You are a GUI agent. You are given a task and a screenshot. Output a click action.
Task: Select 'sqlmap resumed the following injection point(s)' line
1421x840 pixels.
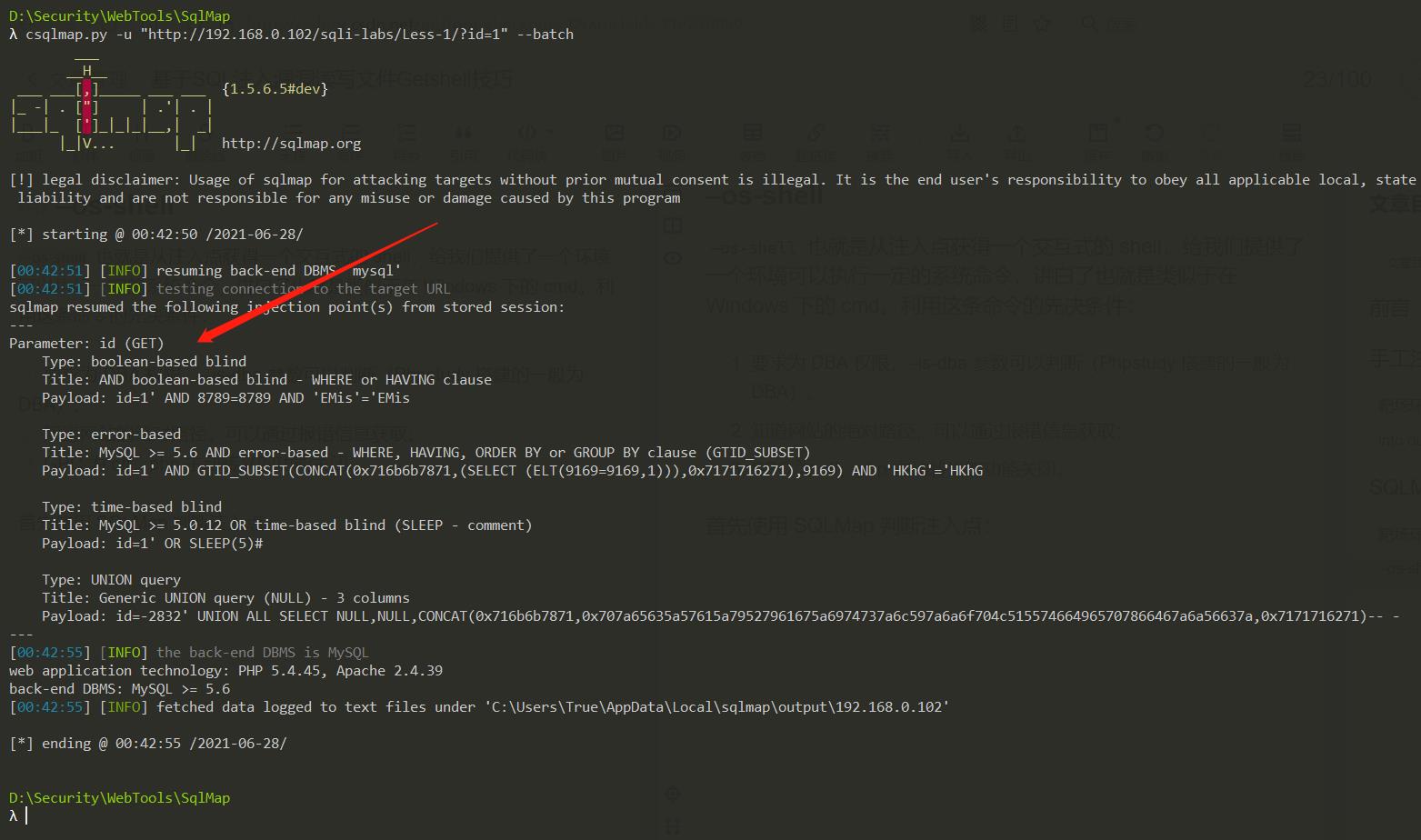pos(287,307)
